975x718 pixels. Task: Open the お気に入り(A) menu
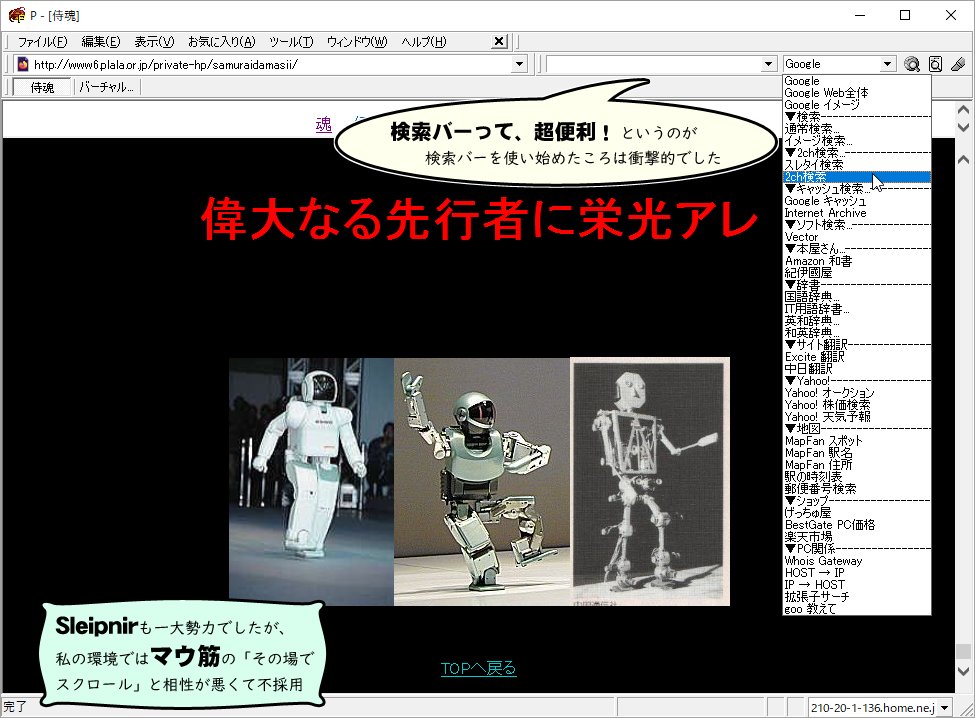coord(221,42)
